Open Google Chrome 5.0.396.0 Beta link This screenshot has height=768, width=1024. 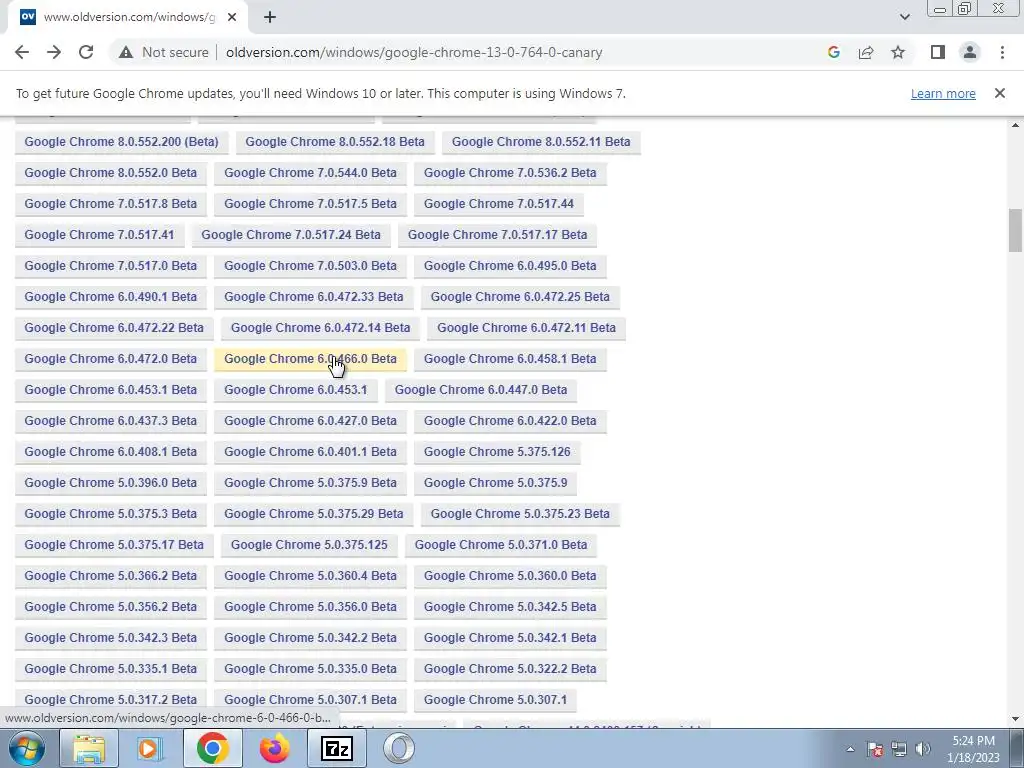[110, 483]
